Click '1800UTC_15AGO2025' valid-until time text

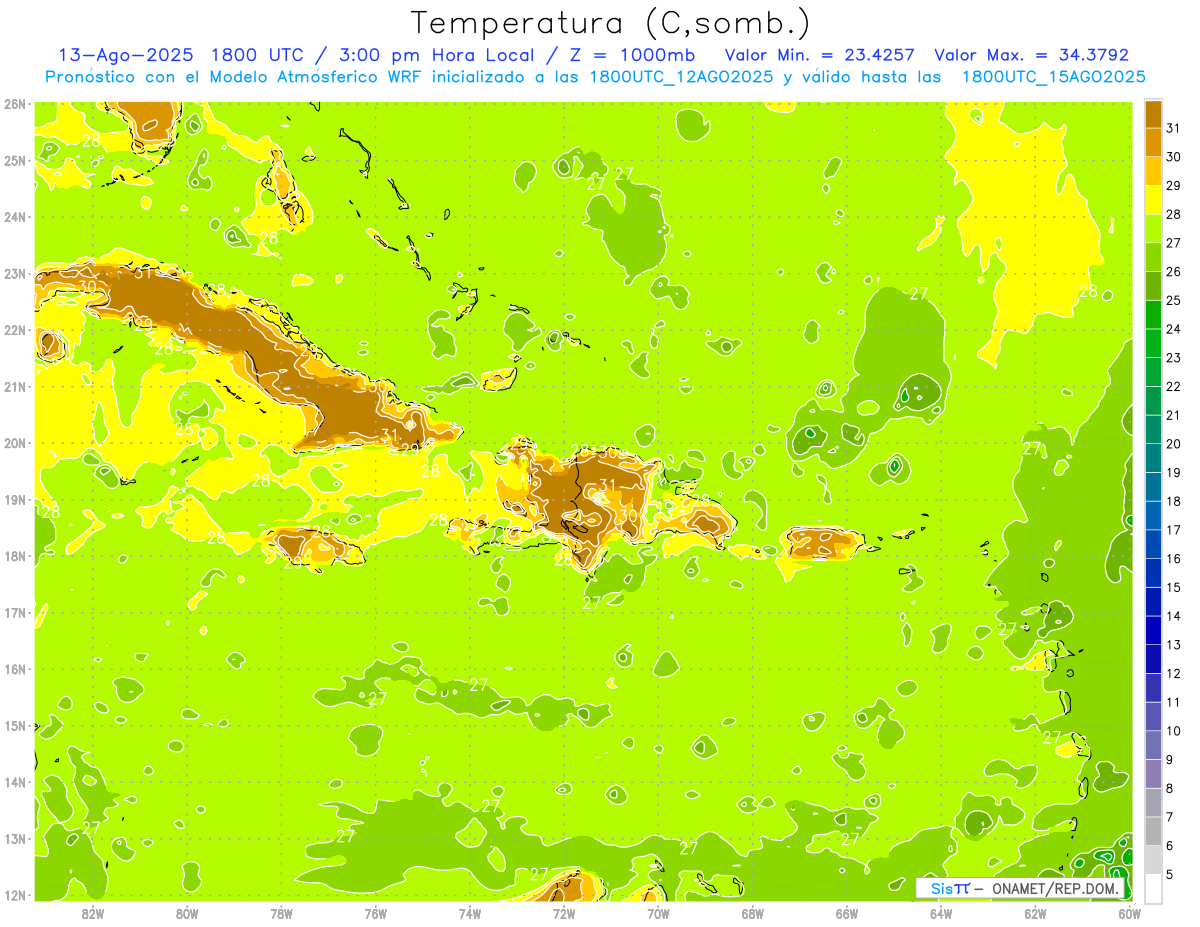pos(1053,77)
